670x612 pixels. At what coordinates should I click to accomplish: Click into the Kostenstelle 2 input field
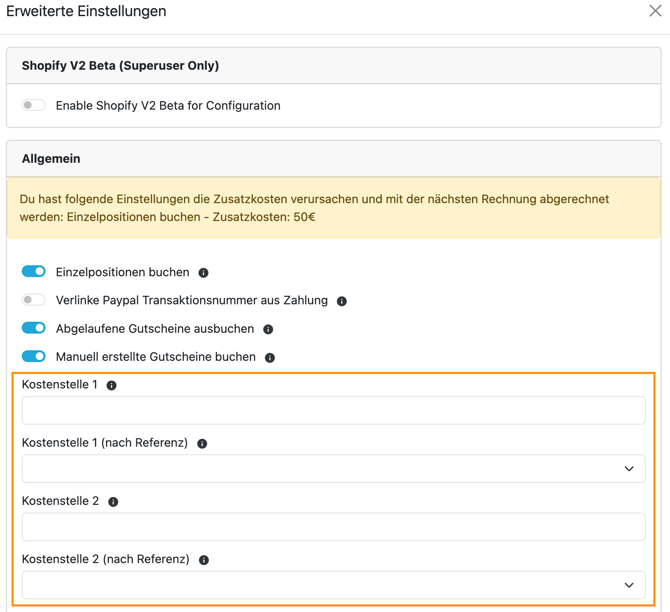coord(333,528)
